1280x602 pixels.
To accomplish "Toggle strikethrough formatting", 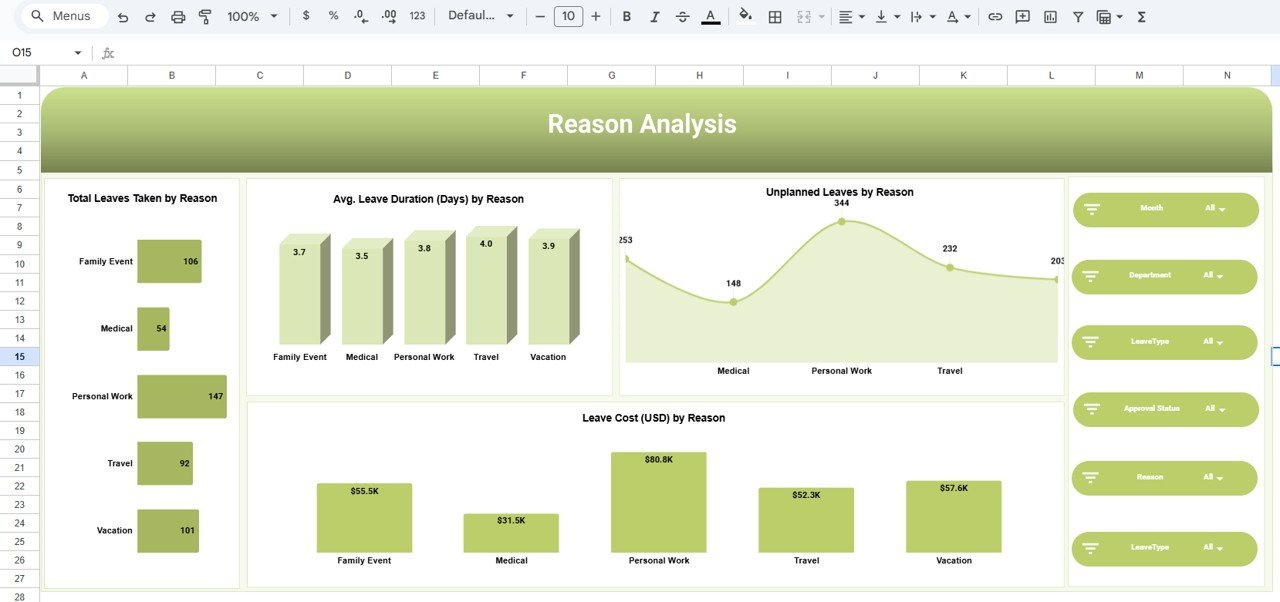I will 684,16.
